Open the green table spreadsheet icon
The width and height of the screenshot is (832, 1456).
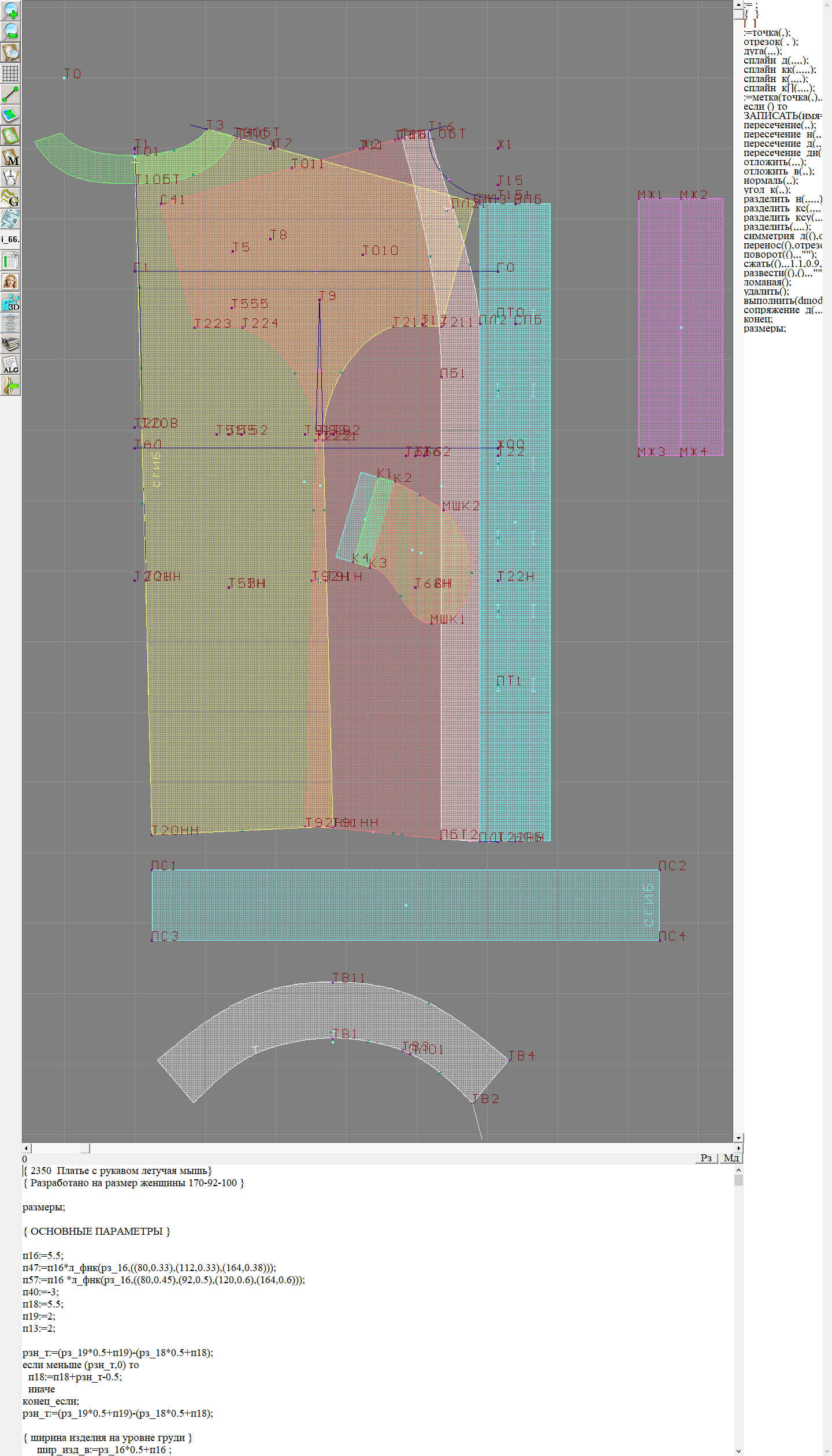(x=10, y=261)
